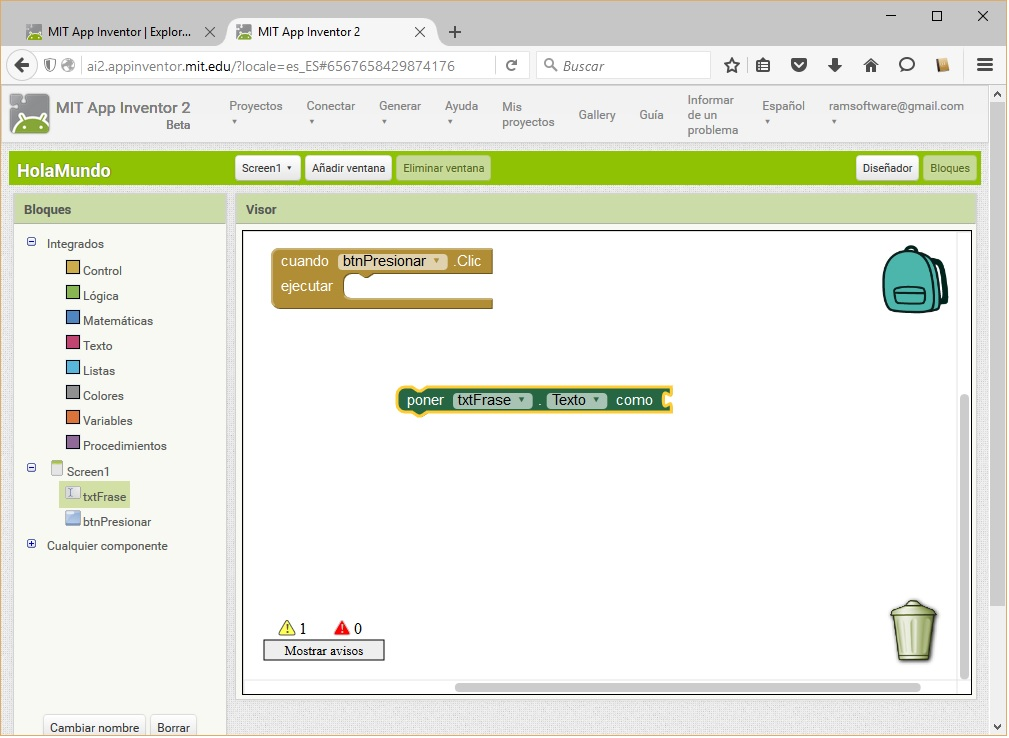Image resolution: width=1009 pixels, height=738 pixels.
Task: Open the Firefox hamburger menu
Action: (984, 66)
